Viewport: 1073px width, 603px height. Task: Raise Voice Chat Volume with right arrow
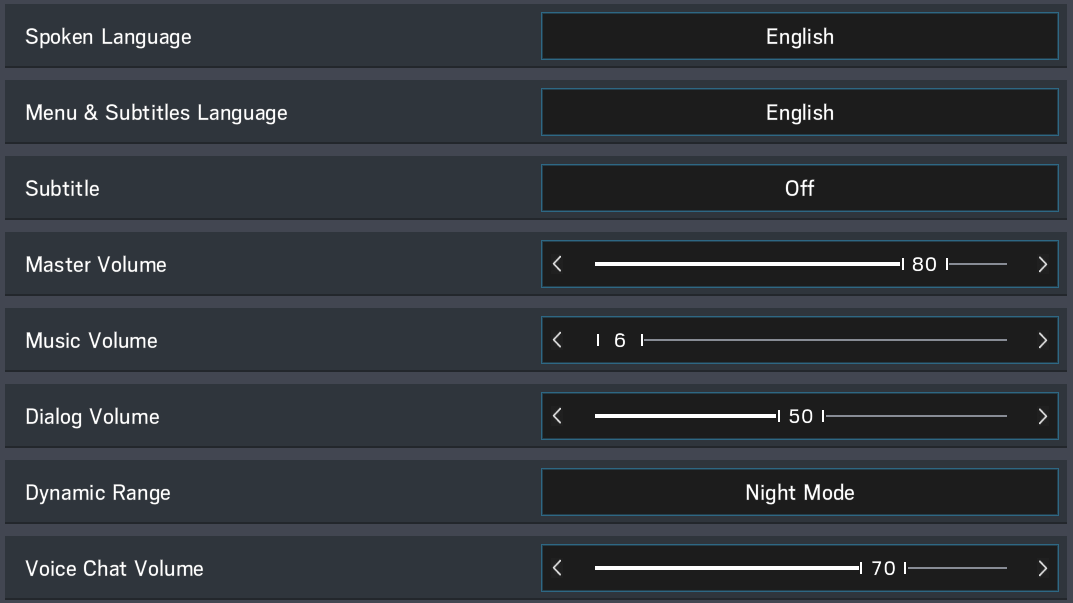1042,569
